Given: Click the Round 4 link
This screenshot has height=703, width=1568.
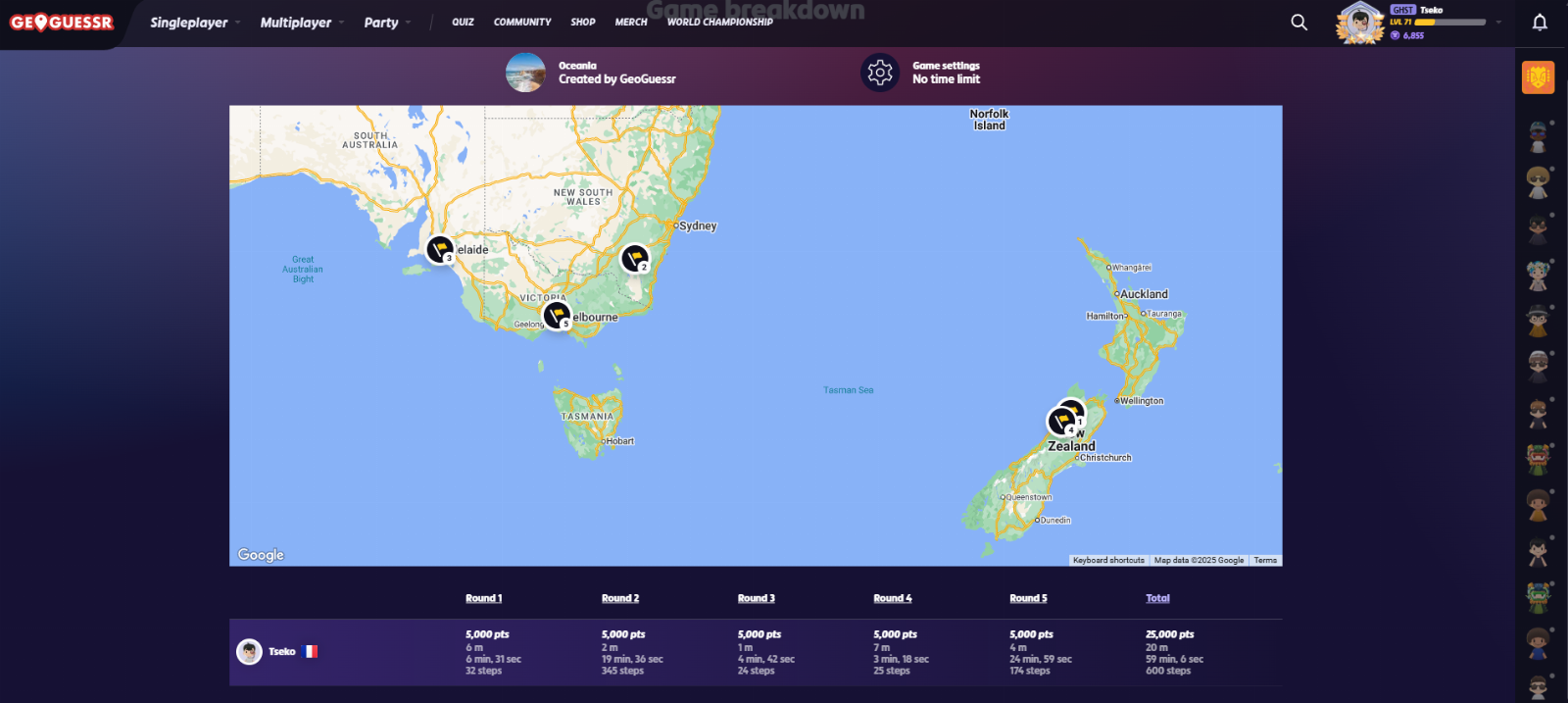Looking at the screenshot, I should [892, 598].
